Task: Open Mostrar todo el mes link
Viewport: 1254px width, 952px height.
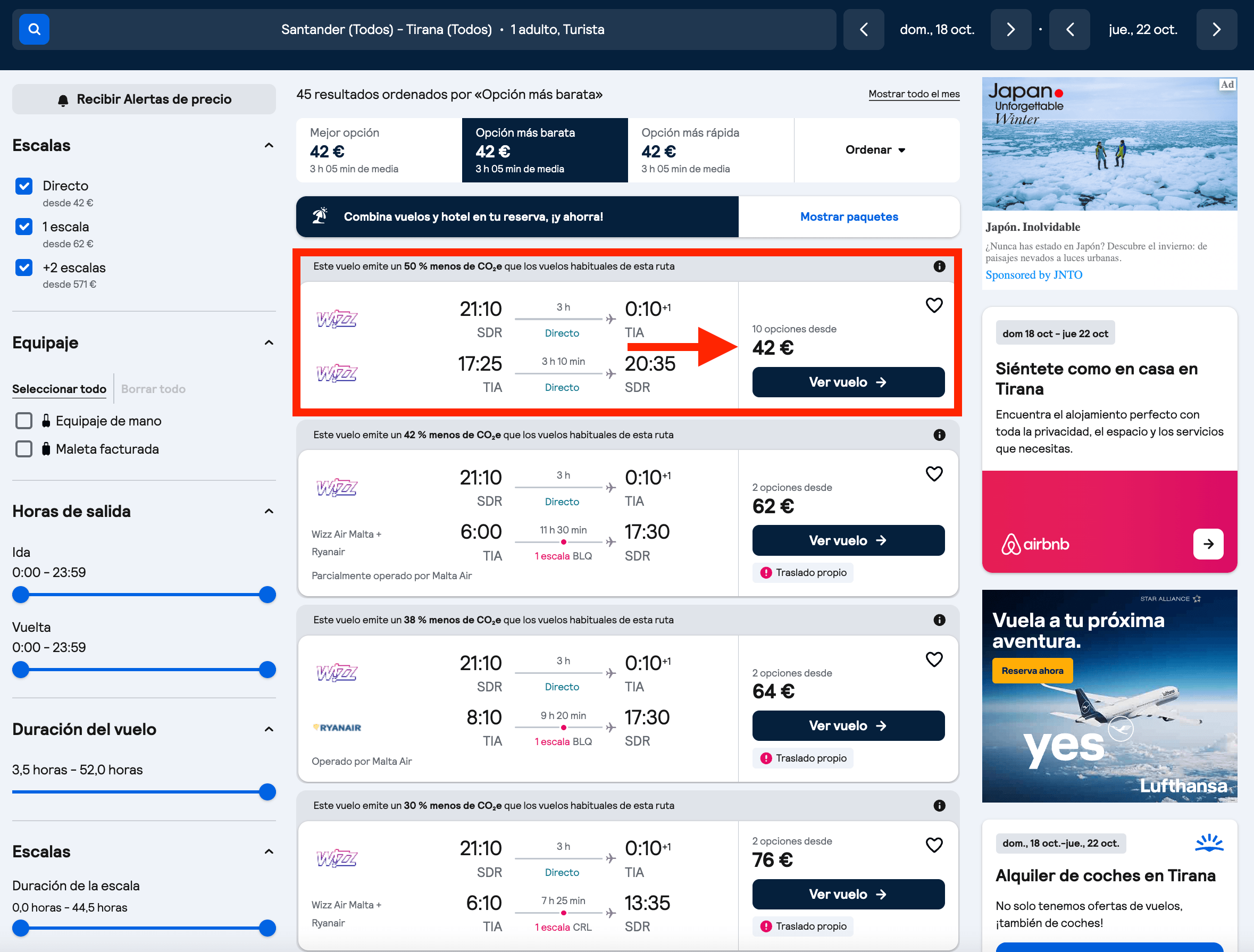Action: [x=914, y=94]
